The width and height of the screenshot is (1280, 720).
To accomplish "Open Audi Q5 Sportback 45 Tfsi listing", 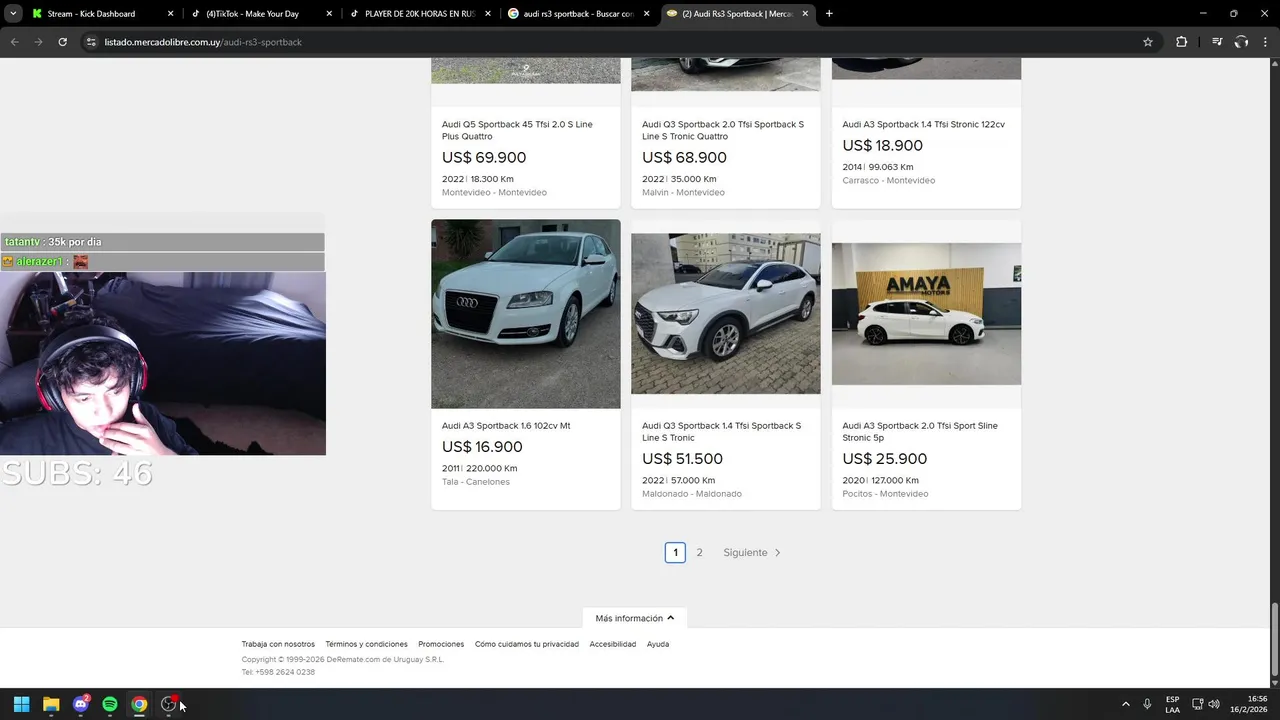I will coord(517,130).
